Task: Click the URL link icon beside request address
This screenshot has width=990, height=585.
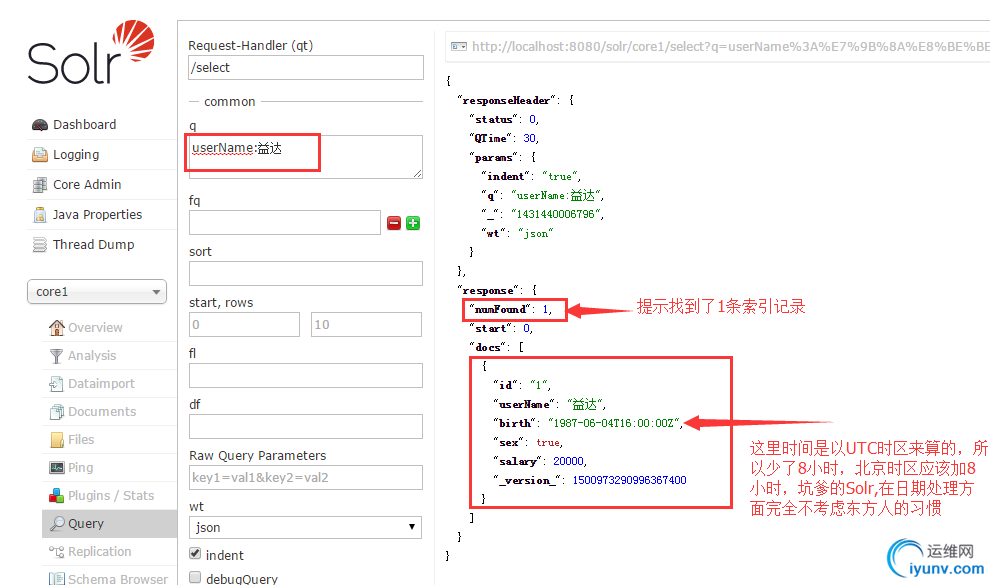Action: tap(458, 47)
